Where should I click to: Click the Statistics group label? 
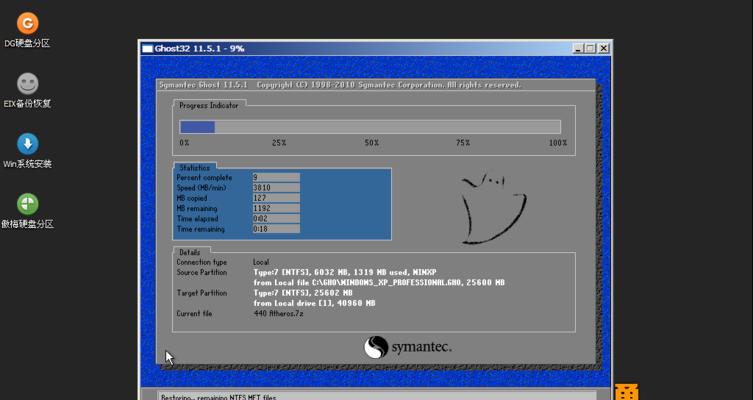coord(194,168)
